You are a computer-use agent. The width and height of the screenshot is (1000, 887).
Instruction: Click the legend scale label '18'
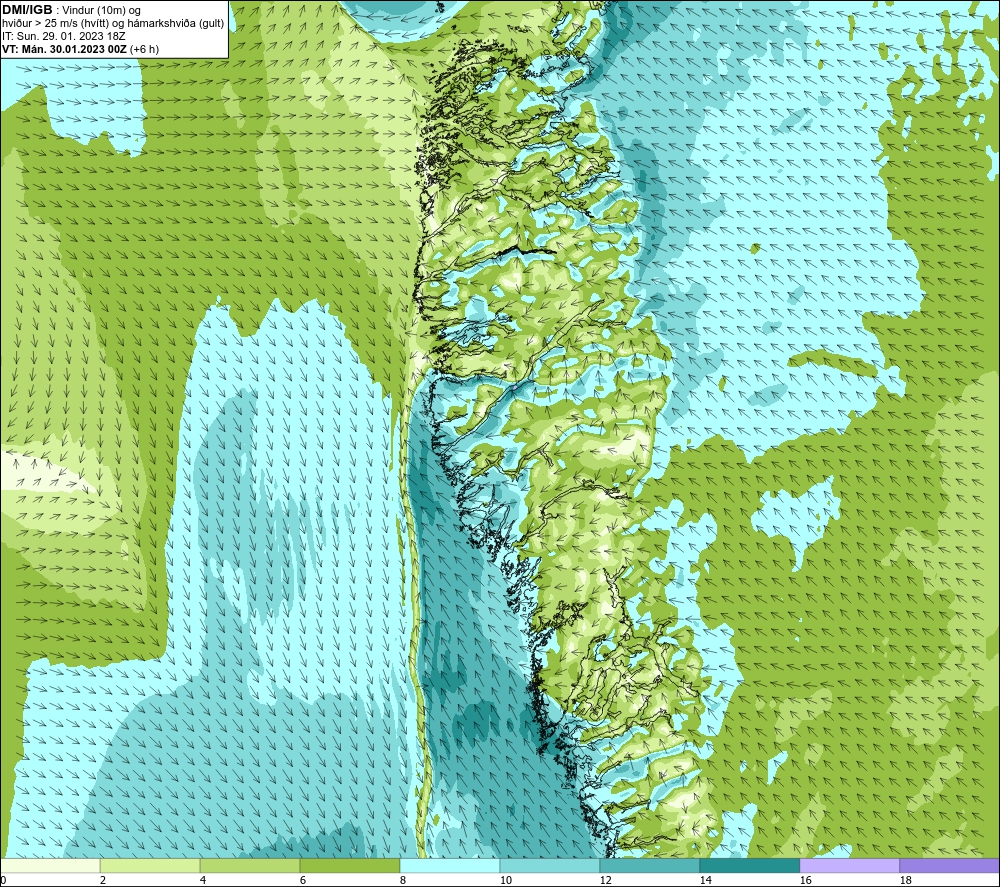pos(905,880)
